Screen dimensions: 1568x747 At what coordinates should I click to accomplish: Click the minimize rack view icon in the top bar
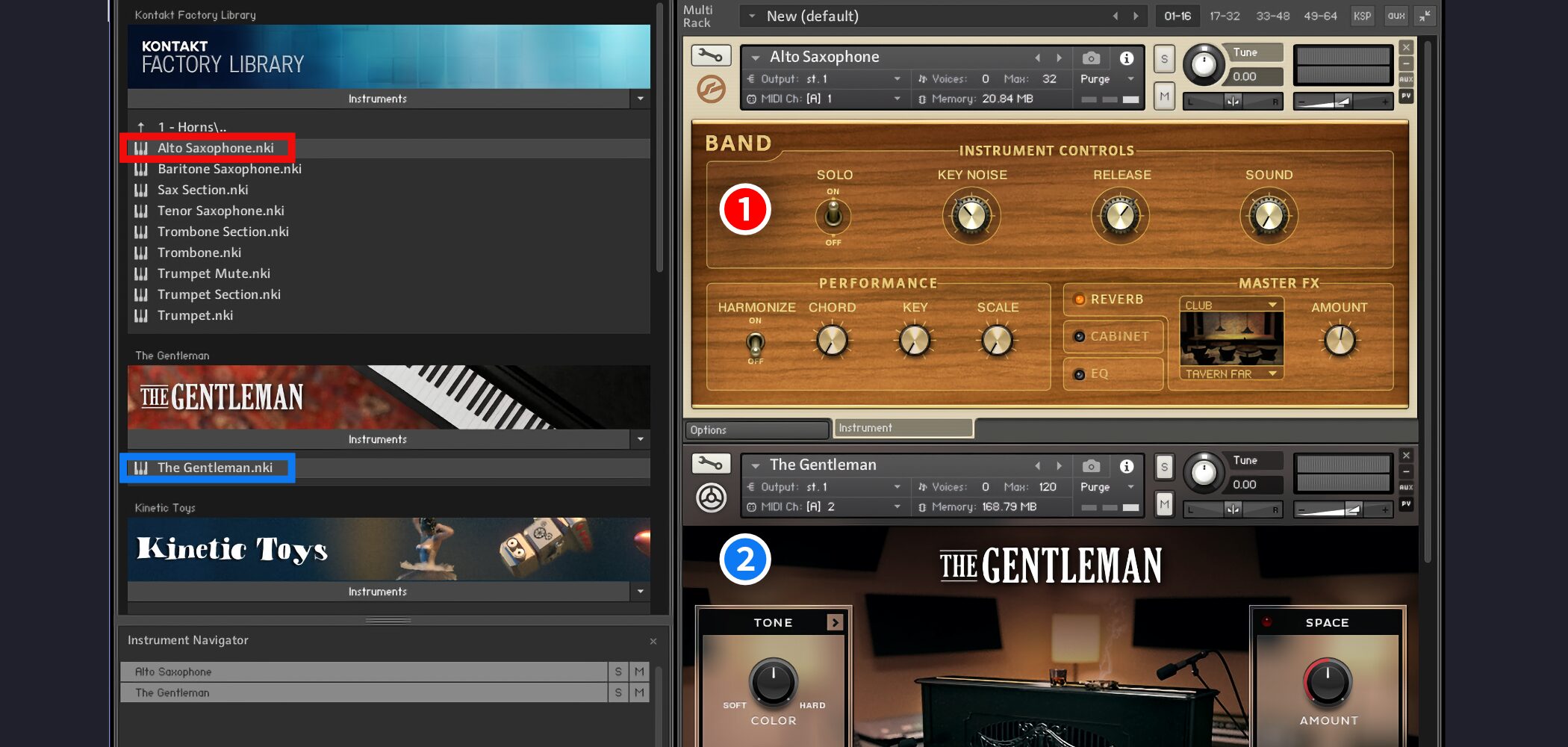pos(1425,16)
